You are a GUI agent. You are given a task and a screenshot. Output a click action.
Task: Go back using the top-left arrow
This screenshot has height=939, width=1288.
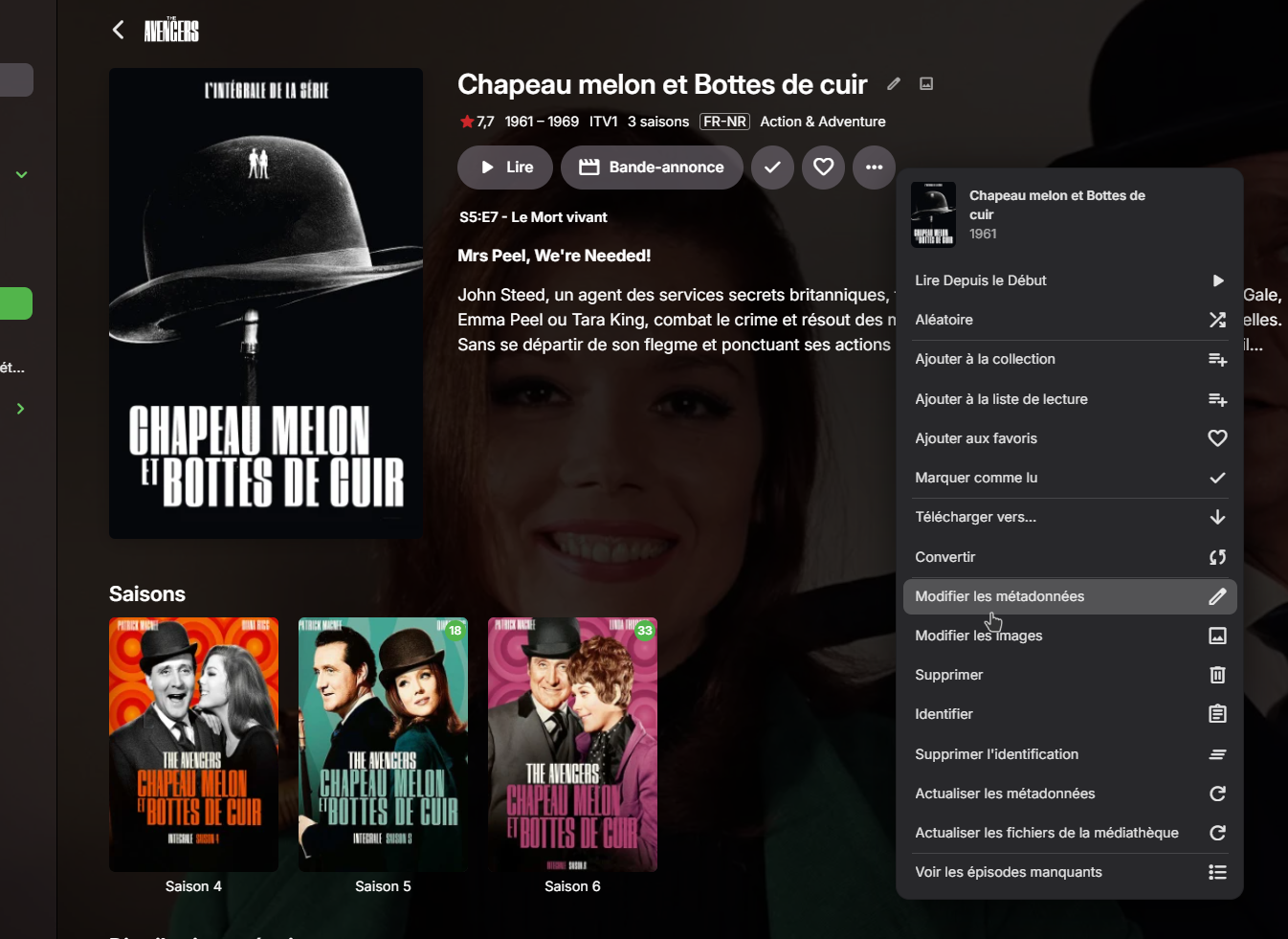click(x=119, y=30)
